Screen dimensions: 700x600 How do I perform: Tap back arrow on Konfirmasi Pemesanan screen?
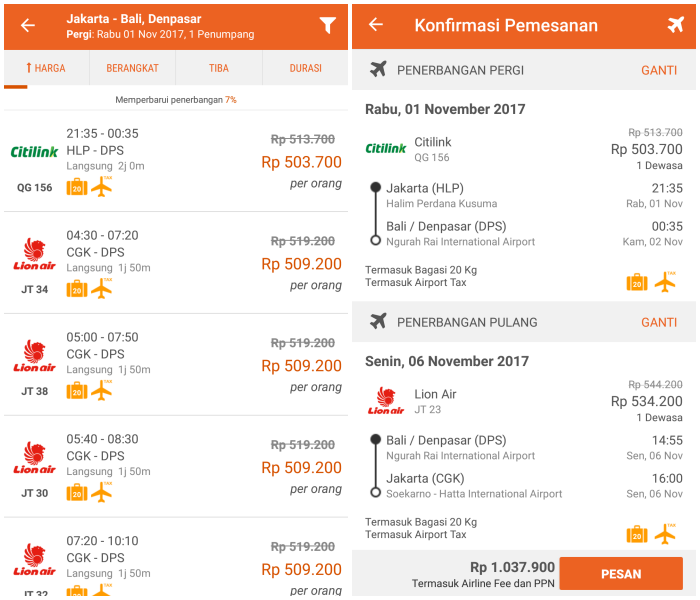tap(376, 25)
